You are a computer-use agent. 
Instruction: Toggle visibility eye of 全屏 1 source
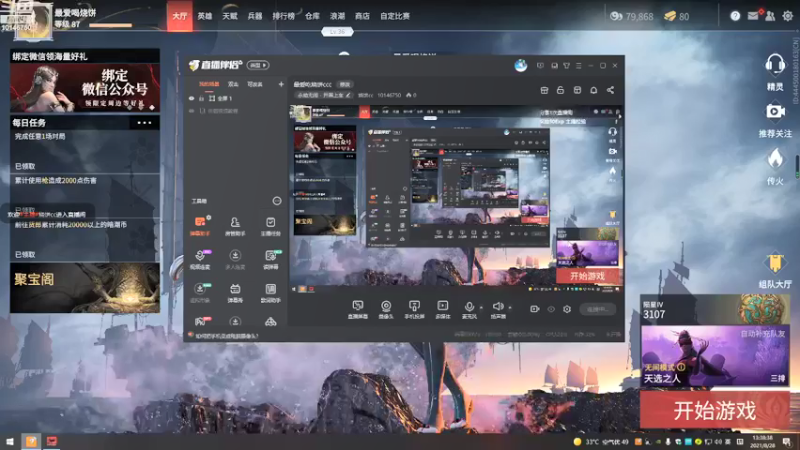point(192,98)
